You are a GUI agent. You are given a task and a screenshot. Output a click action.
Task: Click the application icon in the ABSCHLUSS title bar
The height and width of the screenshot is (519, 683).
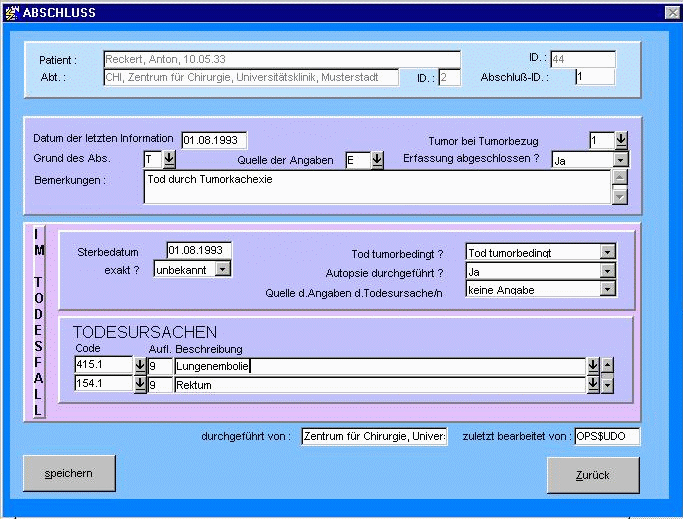(11, 11)
